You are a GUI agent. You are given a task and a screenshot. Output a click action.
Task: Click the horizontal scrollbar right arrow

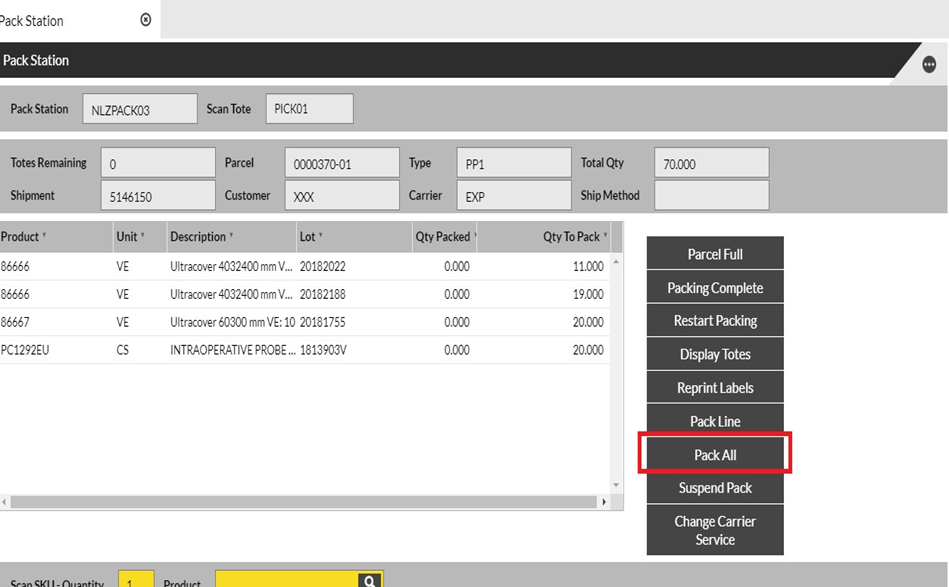coord(603,502)
